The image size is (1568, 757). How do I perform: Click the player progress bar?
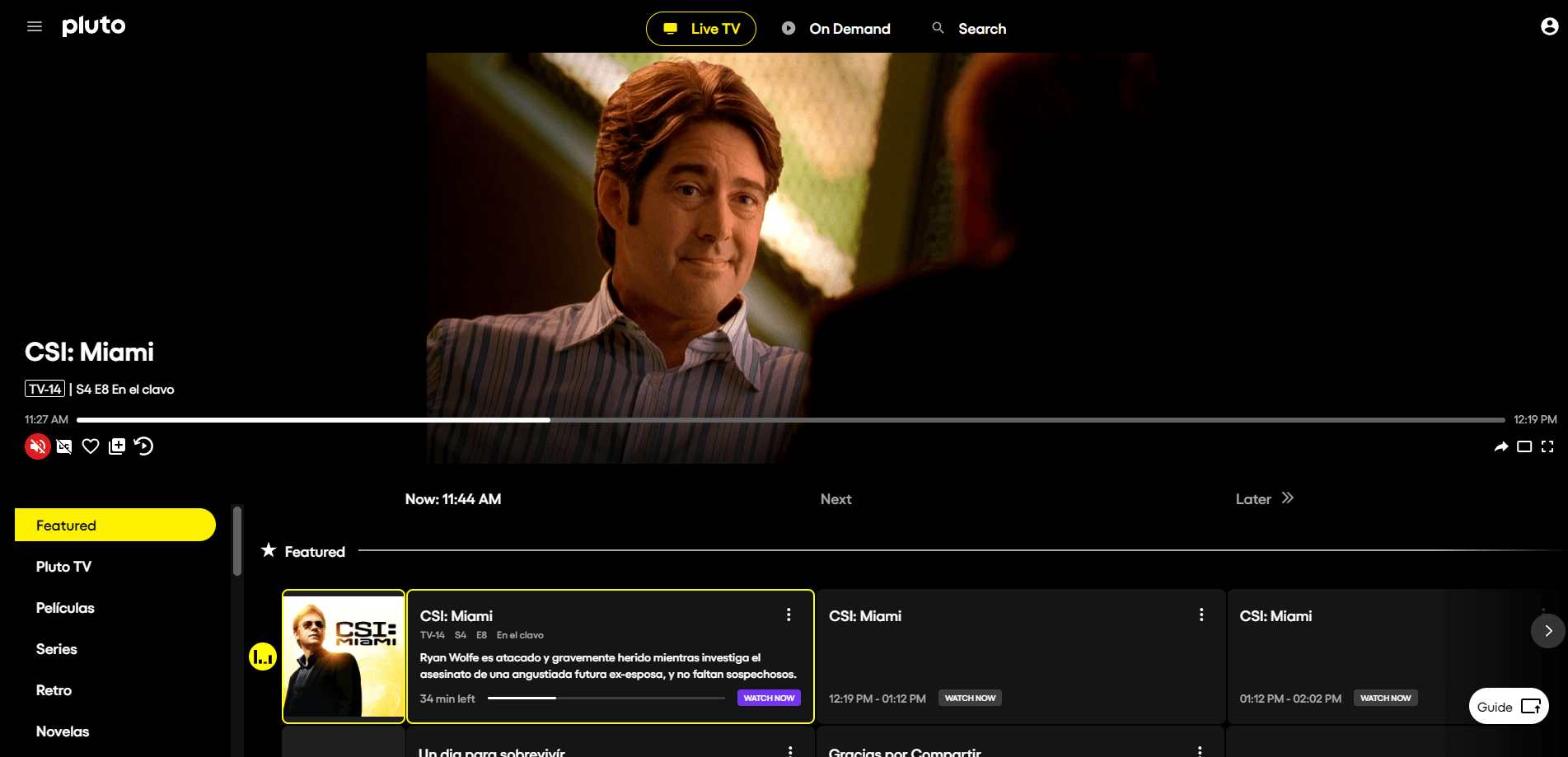791,420
